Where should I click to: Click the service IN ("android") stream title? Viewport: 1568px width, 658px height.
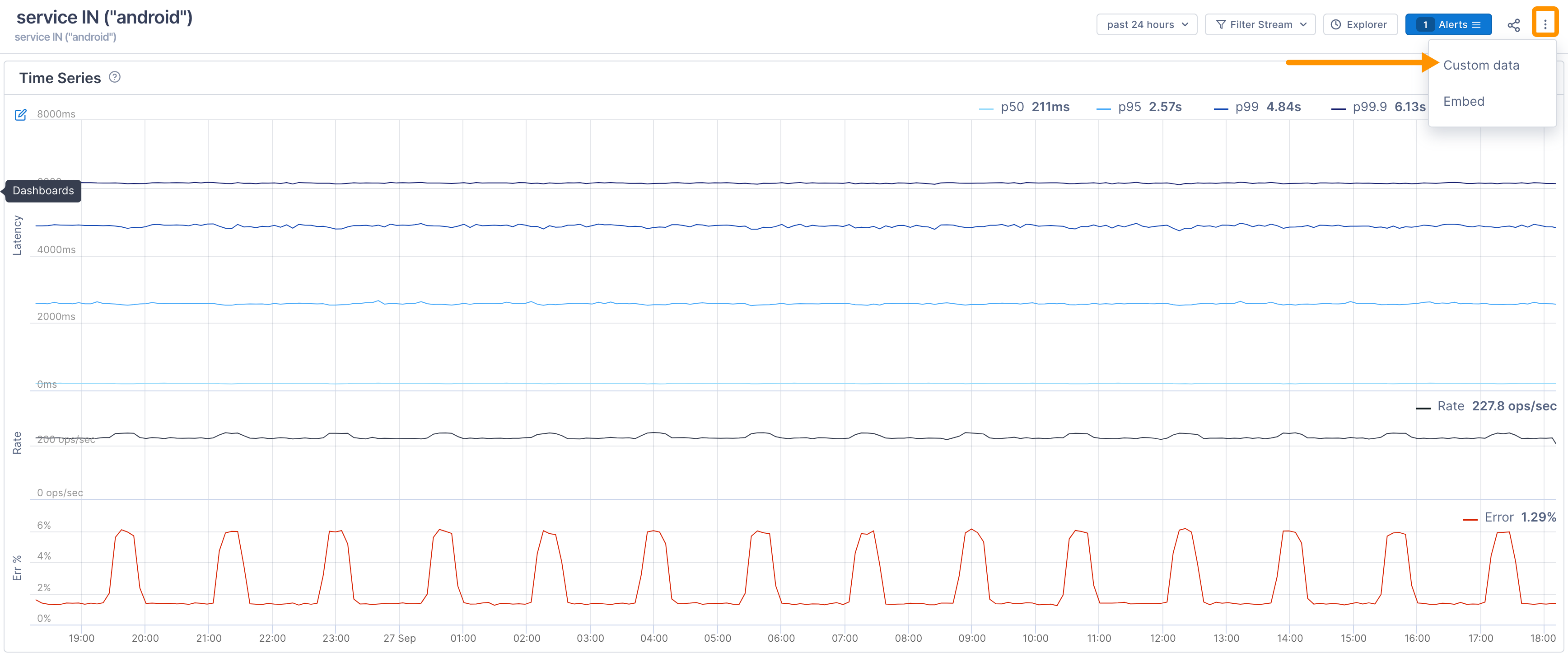[x=104, y=17]
